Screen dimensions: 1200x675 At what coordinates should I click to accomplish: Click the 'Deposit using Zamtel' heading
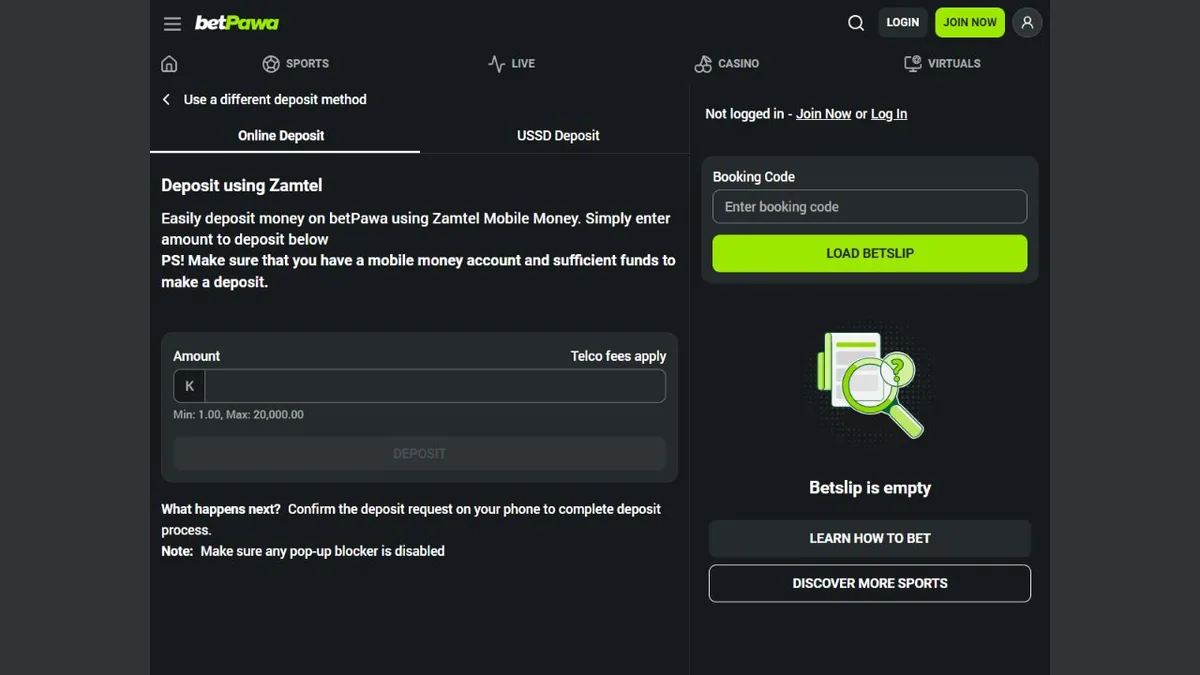tap(242, 185)
